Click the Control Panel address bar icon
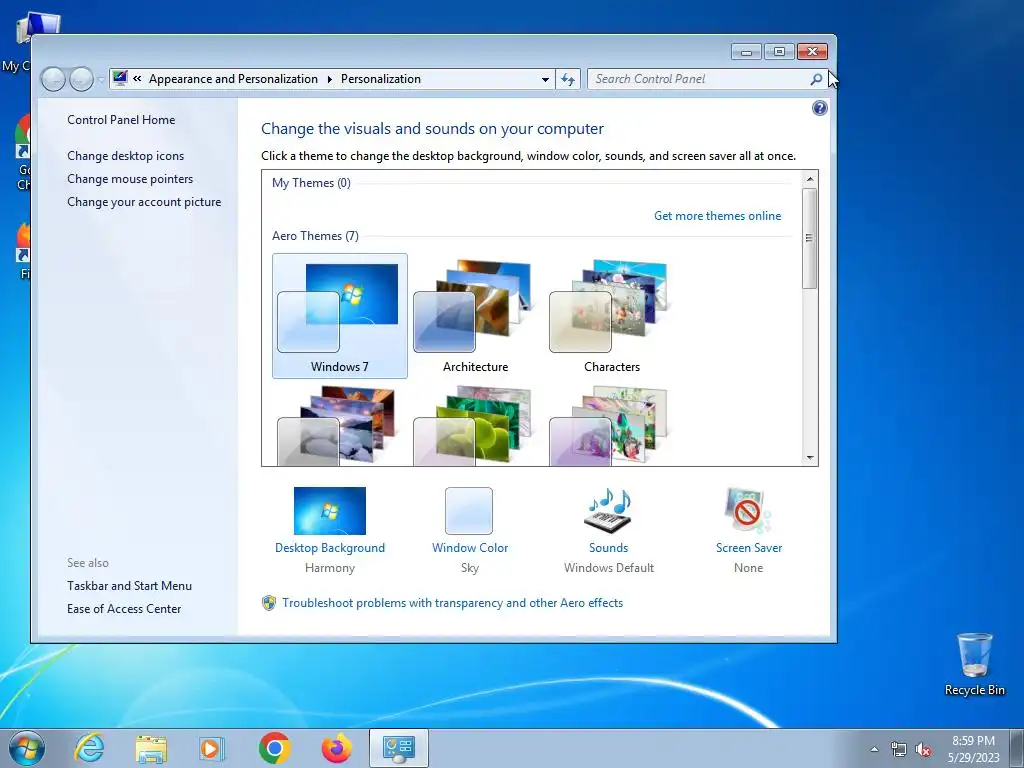The height and width of the screenshot is (768, 1024). 120,78
